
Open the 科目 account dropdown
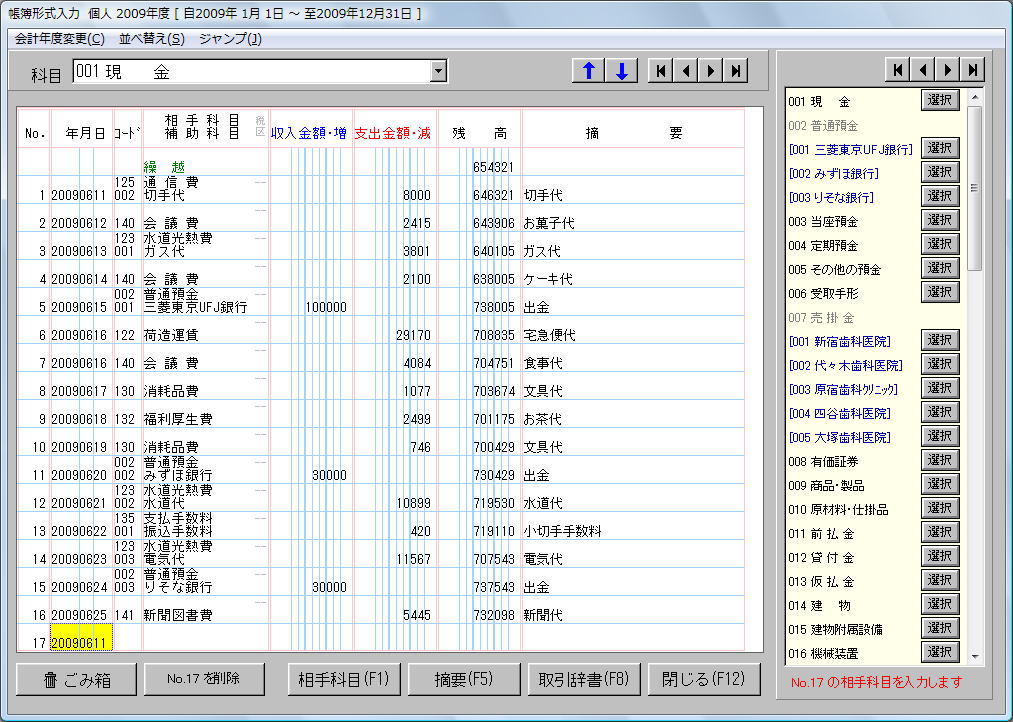tap(439, 72)
